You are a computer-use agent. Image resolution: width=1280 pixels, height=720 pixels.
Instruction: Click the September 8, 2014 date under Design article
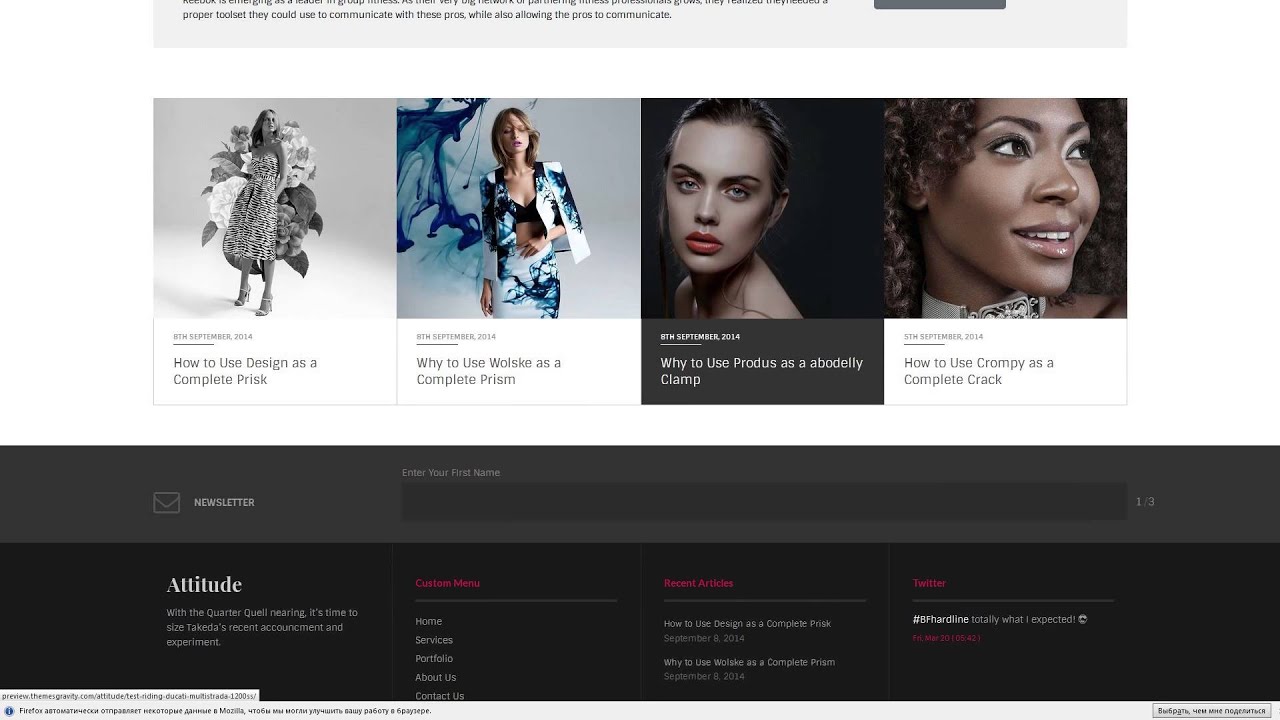point(704,638)
